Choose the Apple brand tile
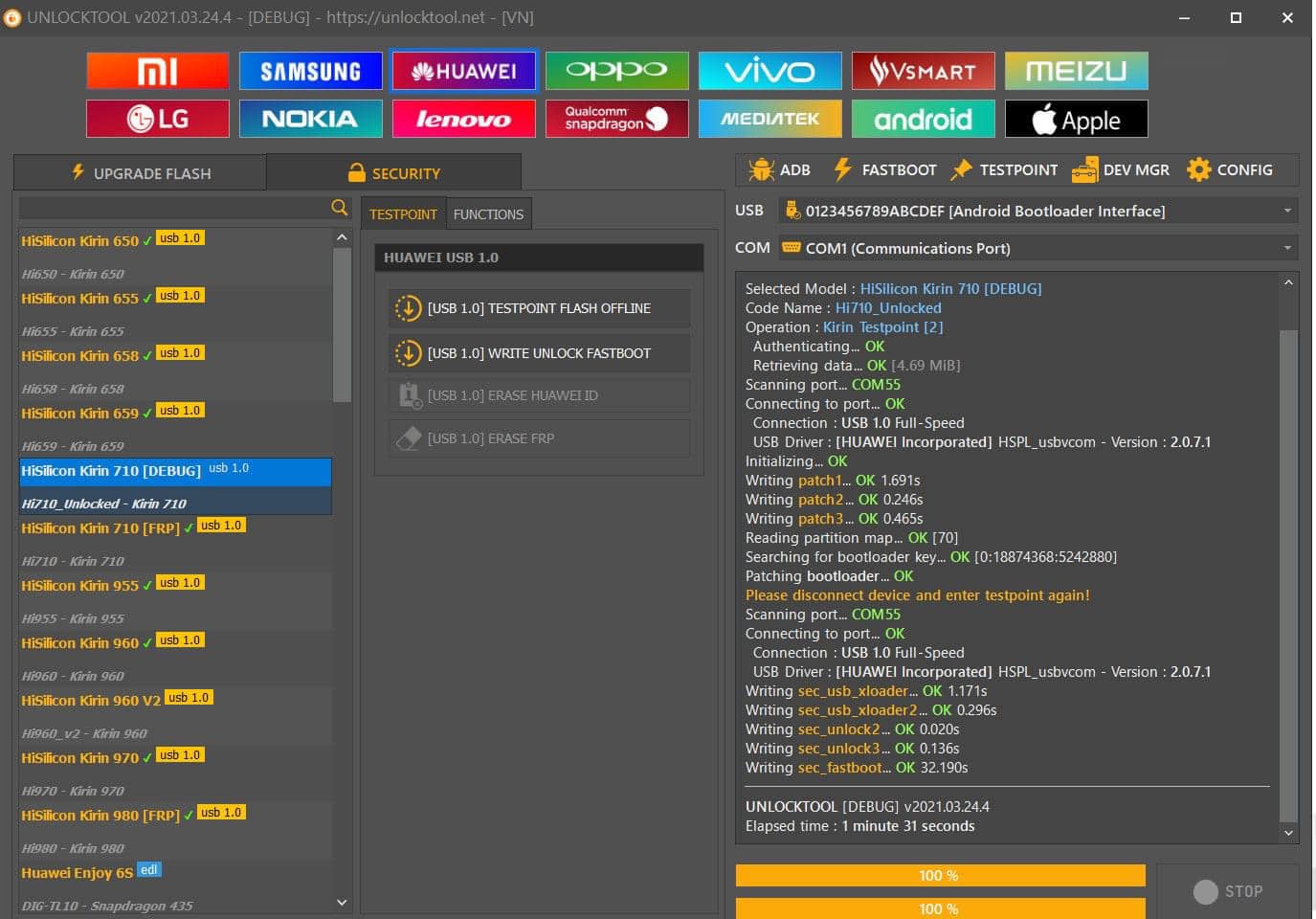This screenshot has width=1316, height=919. pyautogui.click(x=1077, y=119)
